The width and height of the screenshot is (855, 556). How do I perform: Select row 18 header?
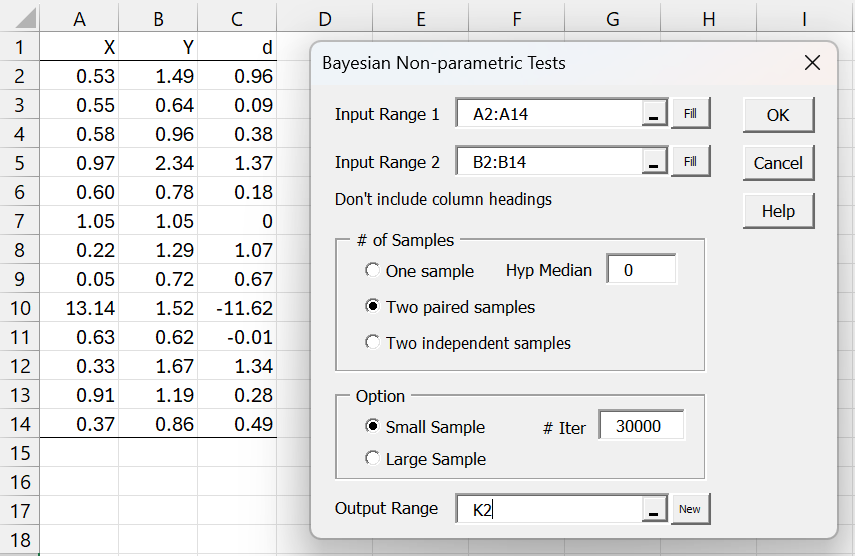point(20,540)
